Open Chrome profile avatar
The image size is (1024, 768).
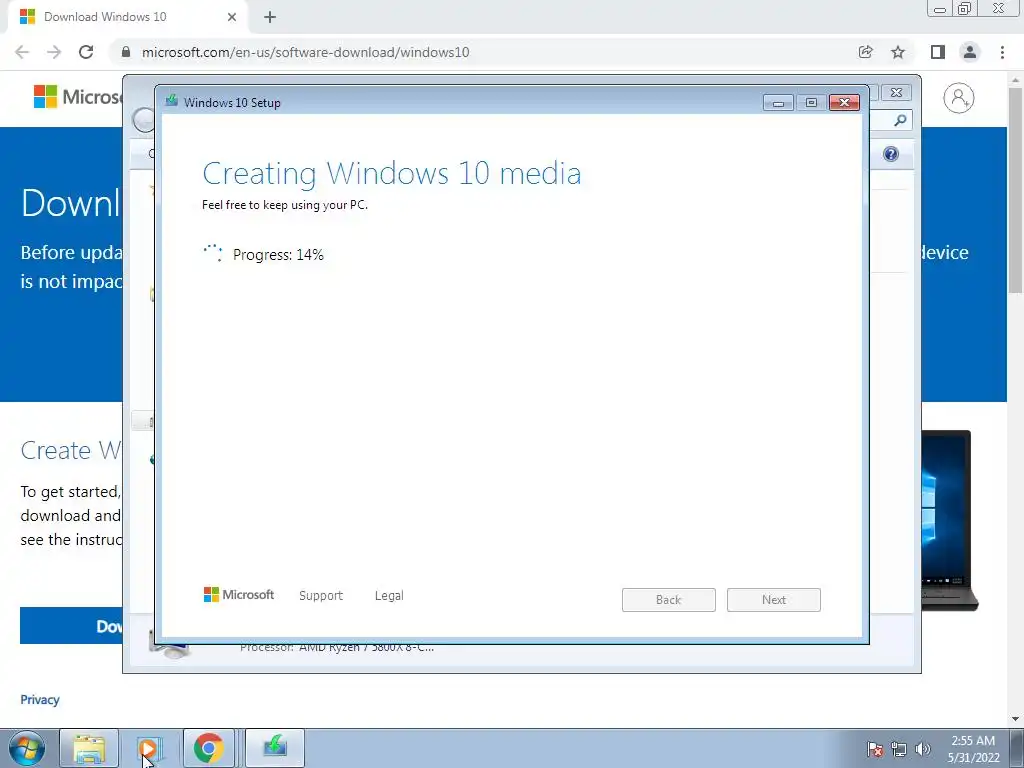tap(970, 52)
